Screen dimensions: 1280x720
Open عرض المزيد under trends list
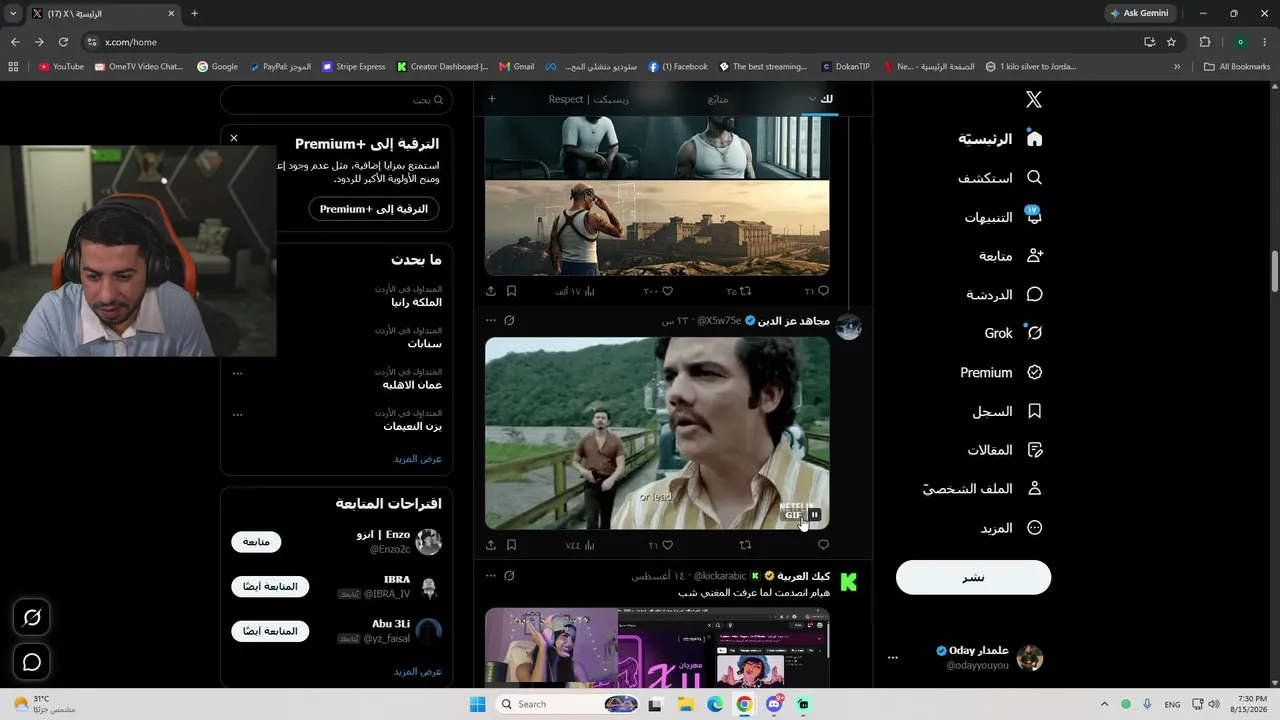point(417,458)
